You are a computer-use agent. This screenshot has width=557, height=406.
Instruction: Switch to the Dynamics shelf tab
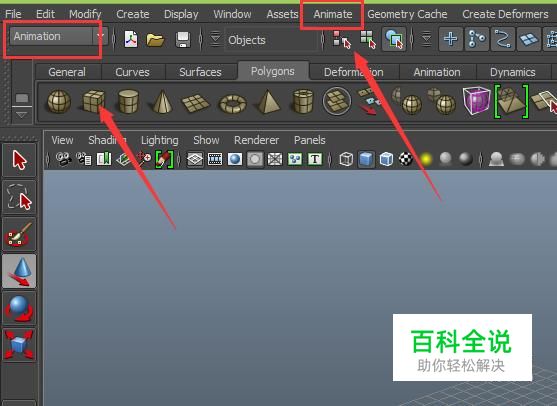coord(513,72)
